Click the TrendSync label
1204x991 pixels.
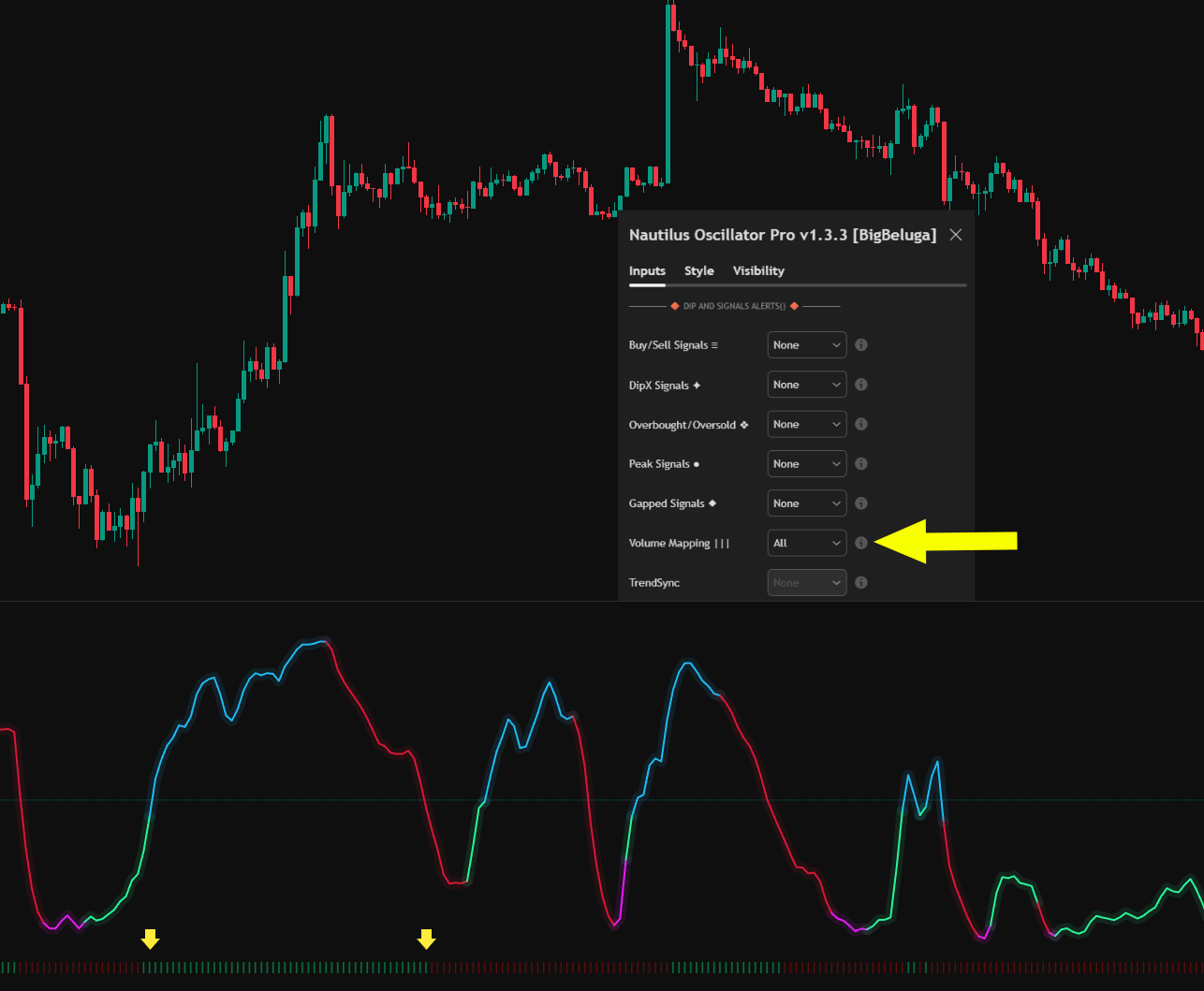click(x=654, y=583)
